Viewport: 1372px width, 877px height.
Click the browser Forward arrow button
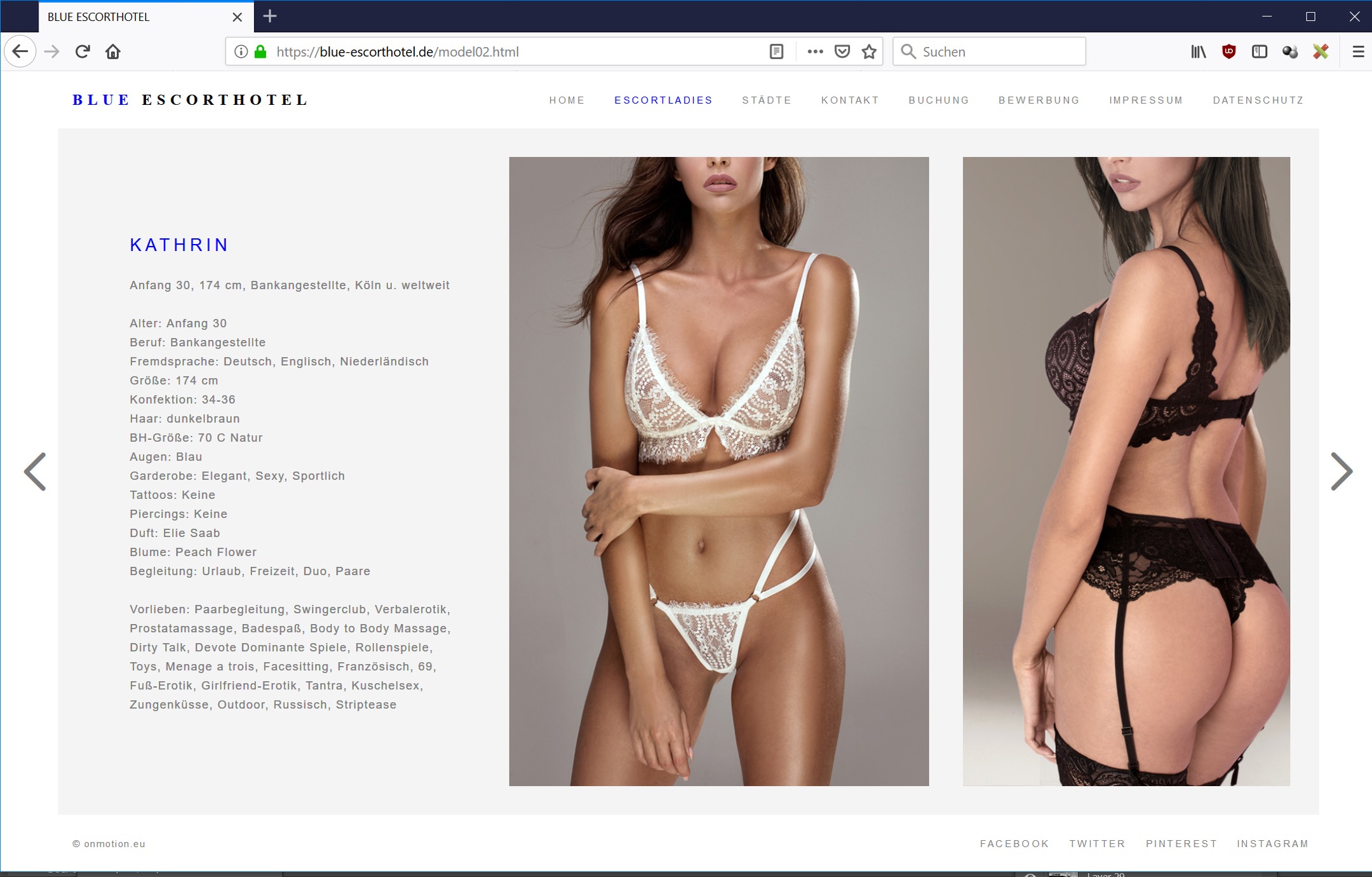pyautogui.click(x=52, y=51)
